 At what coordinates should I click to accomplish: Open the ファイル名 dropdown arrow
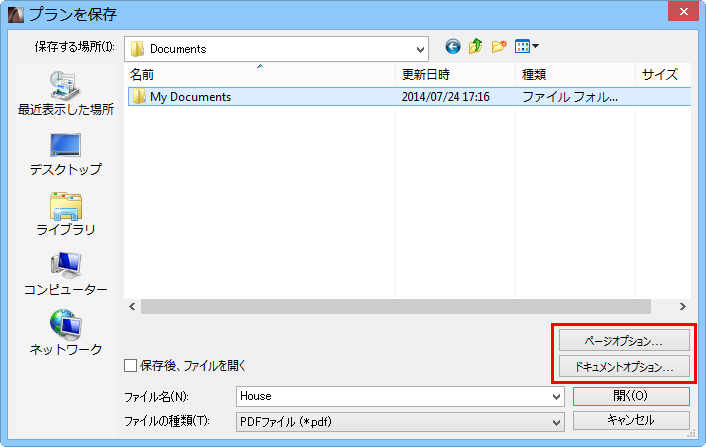(557, 397)
